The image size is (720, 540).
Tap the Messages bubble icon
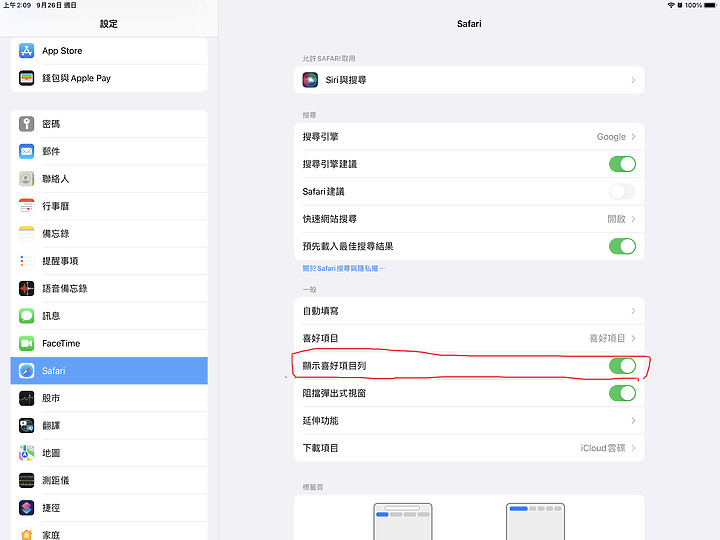pyautogui.click(x=26, y=316)
